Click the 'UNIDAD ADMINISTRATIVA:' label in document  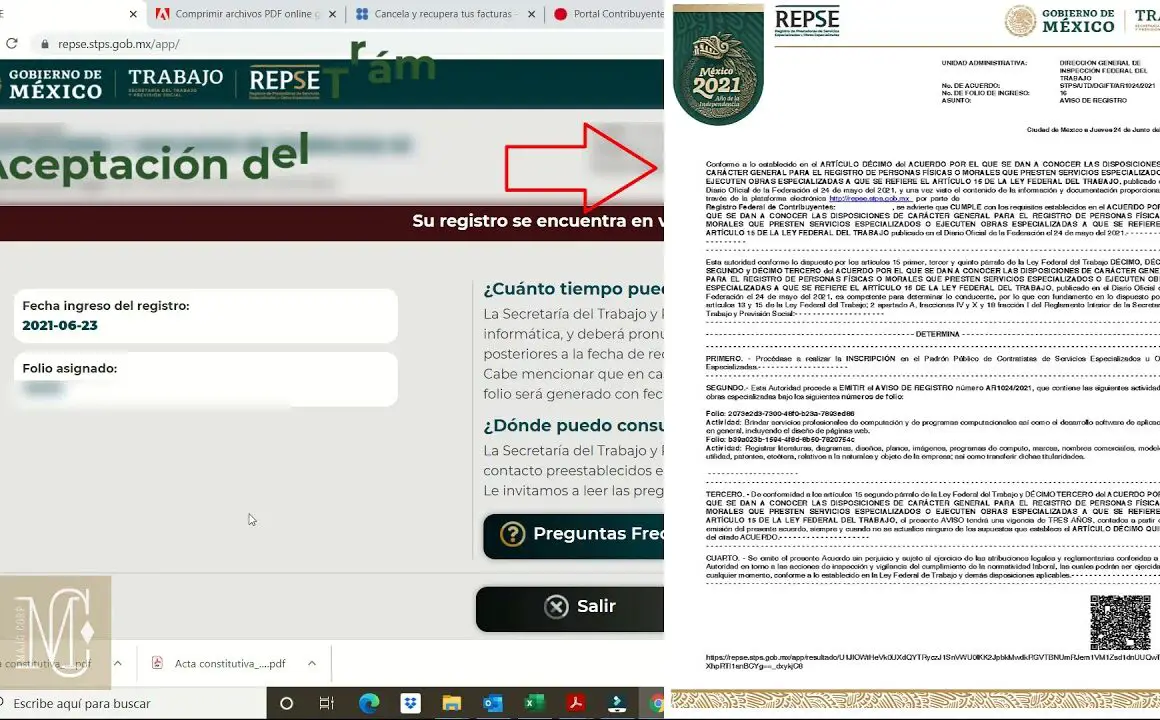point(984,64)
